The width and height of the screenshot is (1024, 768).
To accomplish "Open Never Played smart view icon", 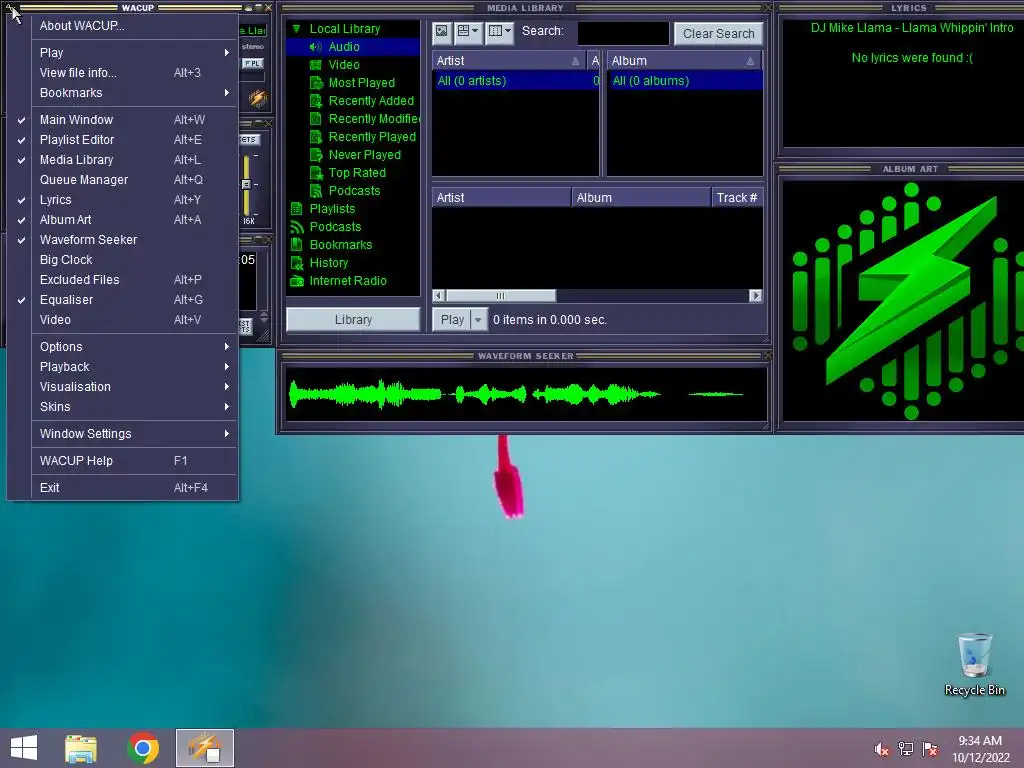I will click(316, 155).
